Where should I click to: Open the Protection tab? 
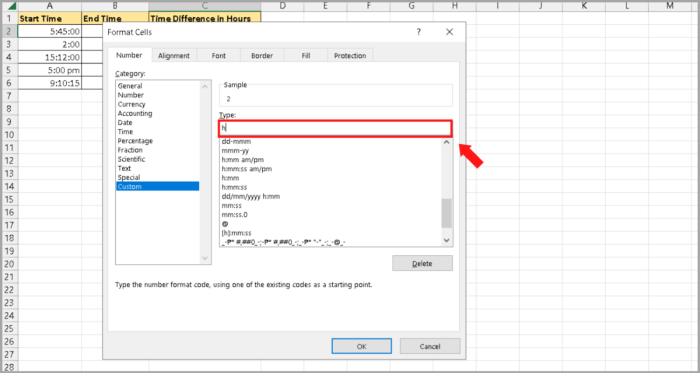coord(350,56)
